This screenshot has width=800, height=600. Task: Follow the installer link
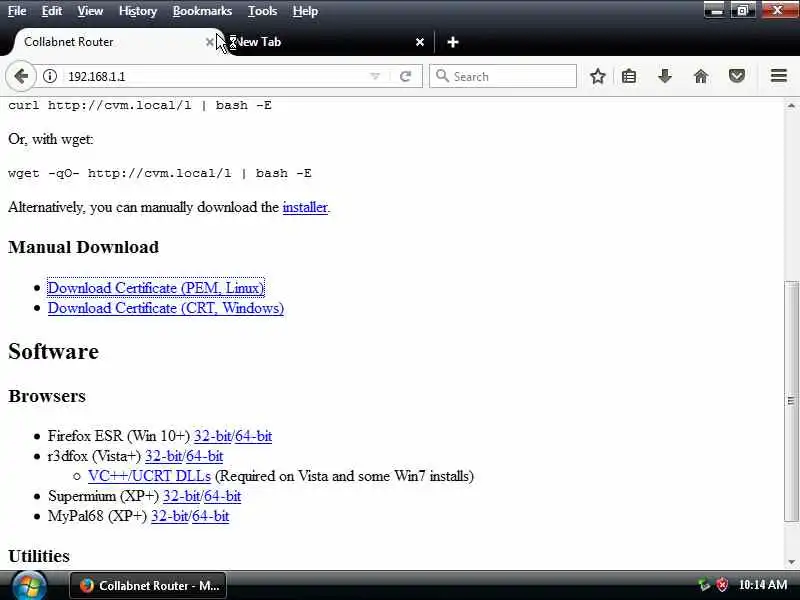pos(305,207)
